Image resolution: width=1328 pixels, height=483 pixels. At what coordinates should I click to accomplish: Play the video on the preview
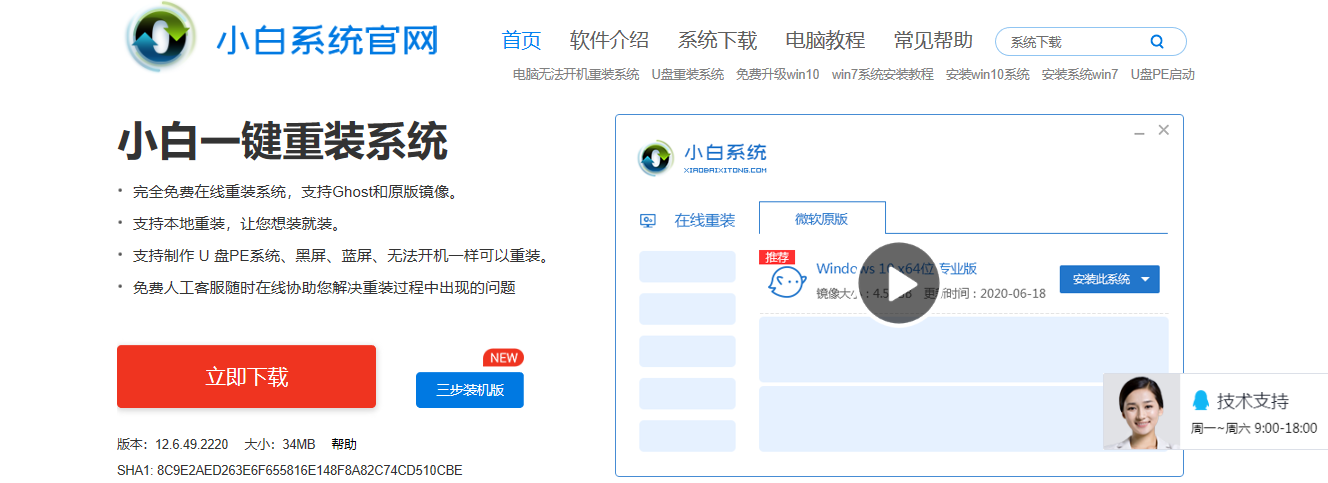coord(898,284)
